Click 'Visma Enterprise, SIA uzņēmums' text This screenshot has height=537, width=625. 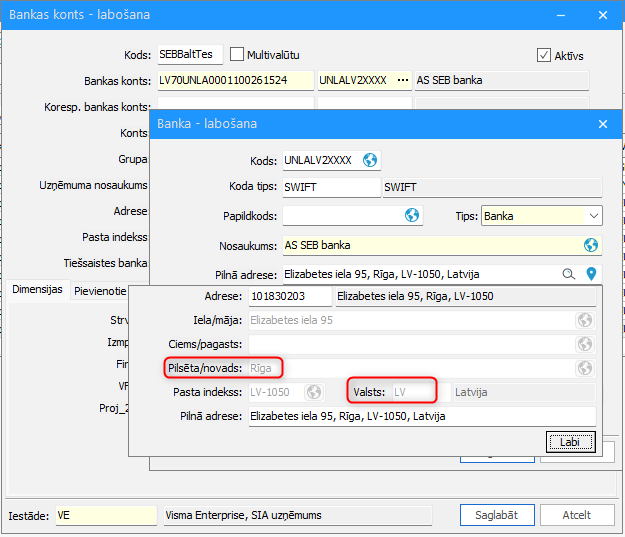tap(243, 515)
